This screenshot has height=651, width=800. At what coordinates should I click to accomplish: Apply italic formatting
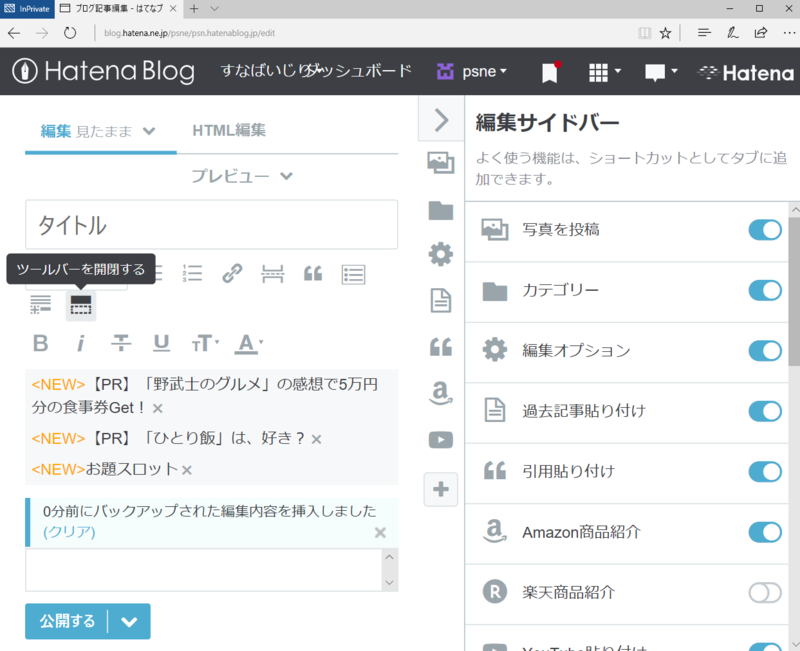(x=80, y=343)
